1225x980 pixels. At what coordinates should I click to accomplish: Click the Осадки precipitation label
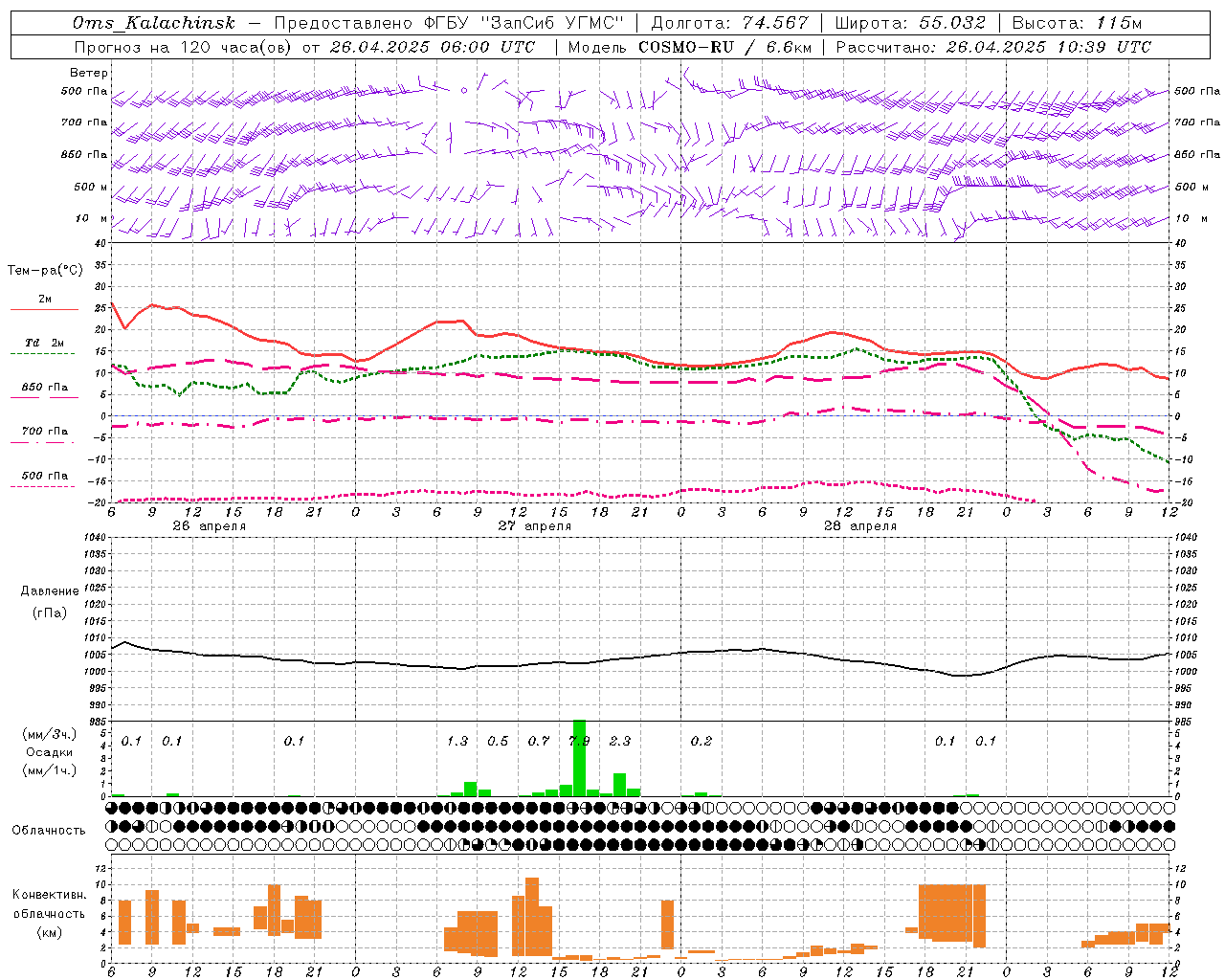tap(50, 752)
